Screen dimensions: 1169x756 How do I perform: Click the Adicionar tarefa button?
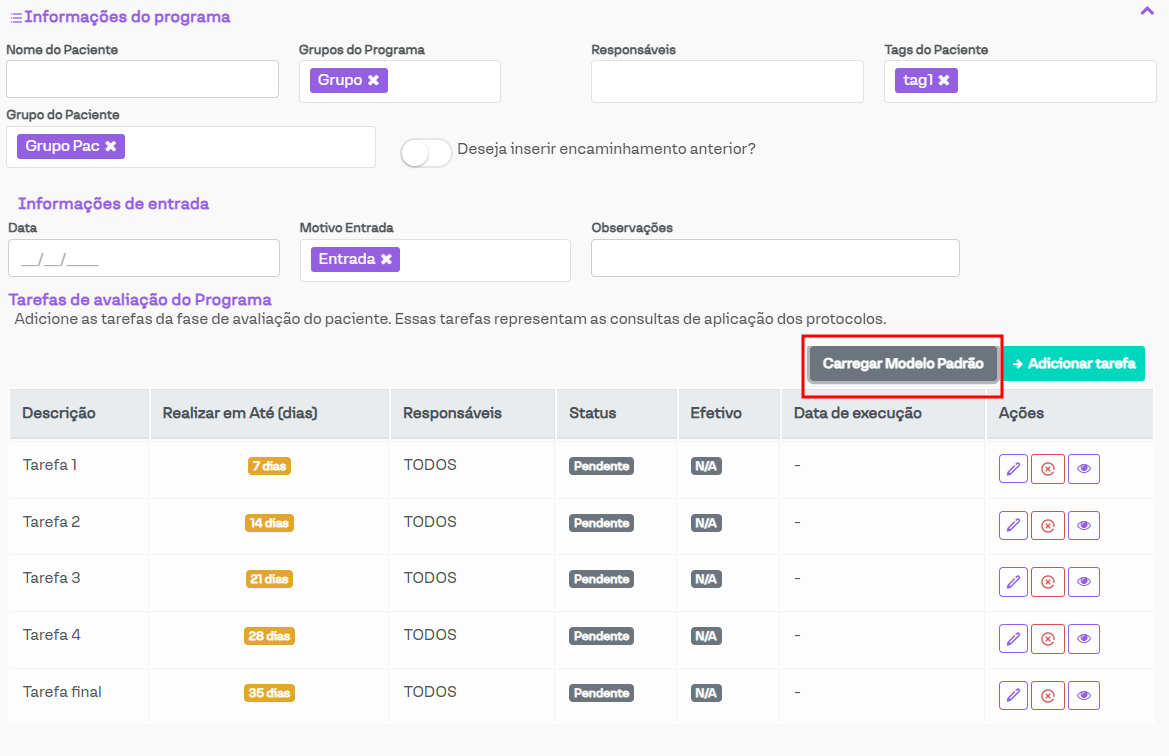[x=1074, y=364]
